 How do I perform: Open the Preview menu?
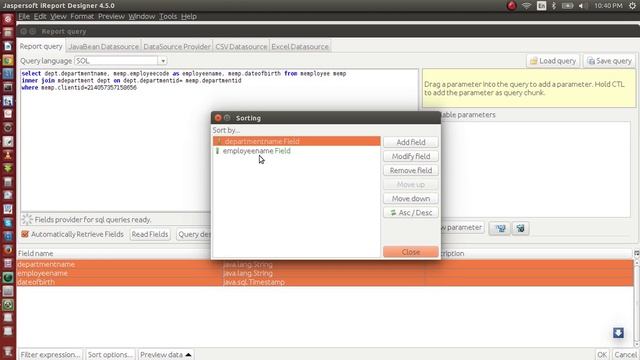coord(111,16)
